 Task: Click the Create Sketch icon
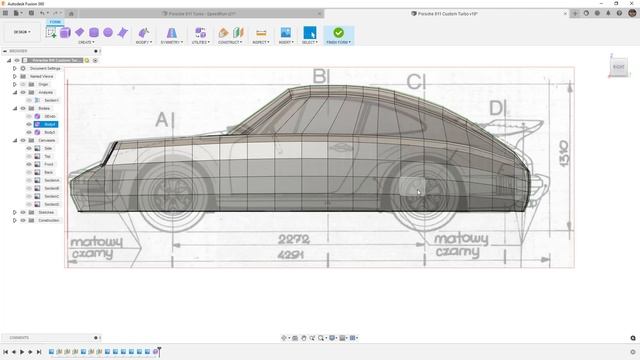click(51, 33)
